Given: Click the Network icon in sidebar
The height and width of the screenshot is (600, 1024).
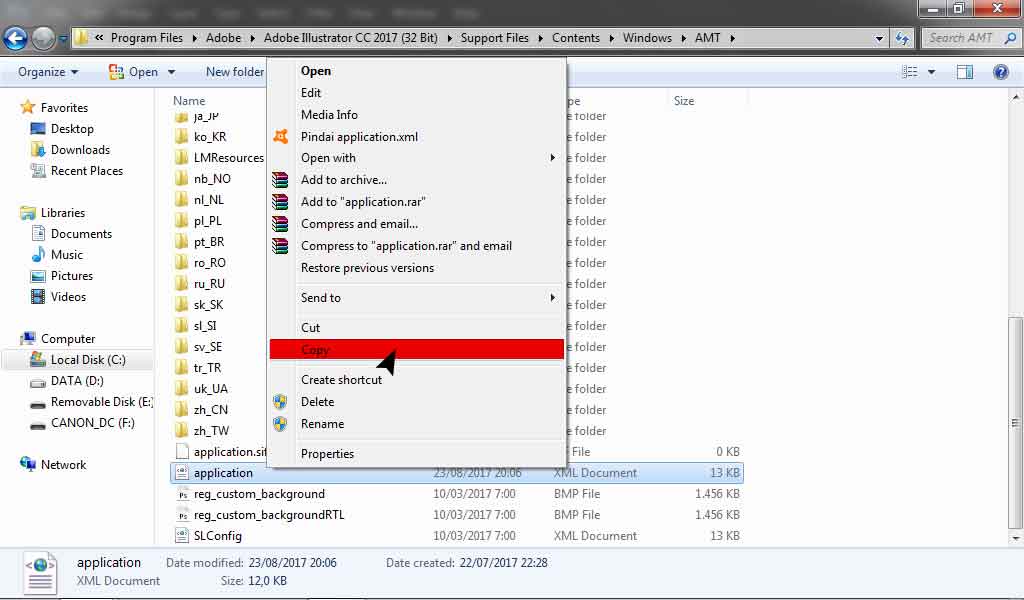Looking at the screenshot, I should (27, 464).
